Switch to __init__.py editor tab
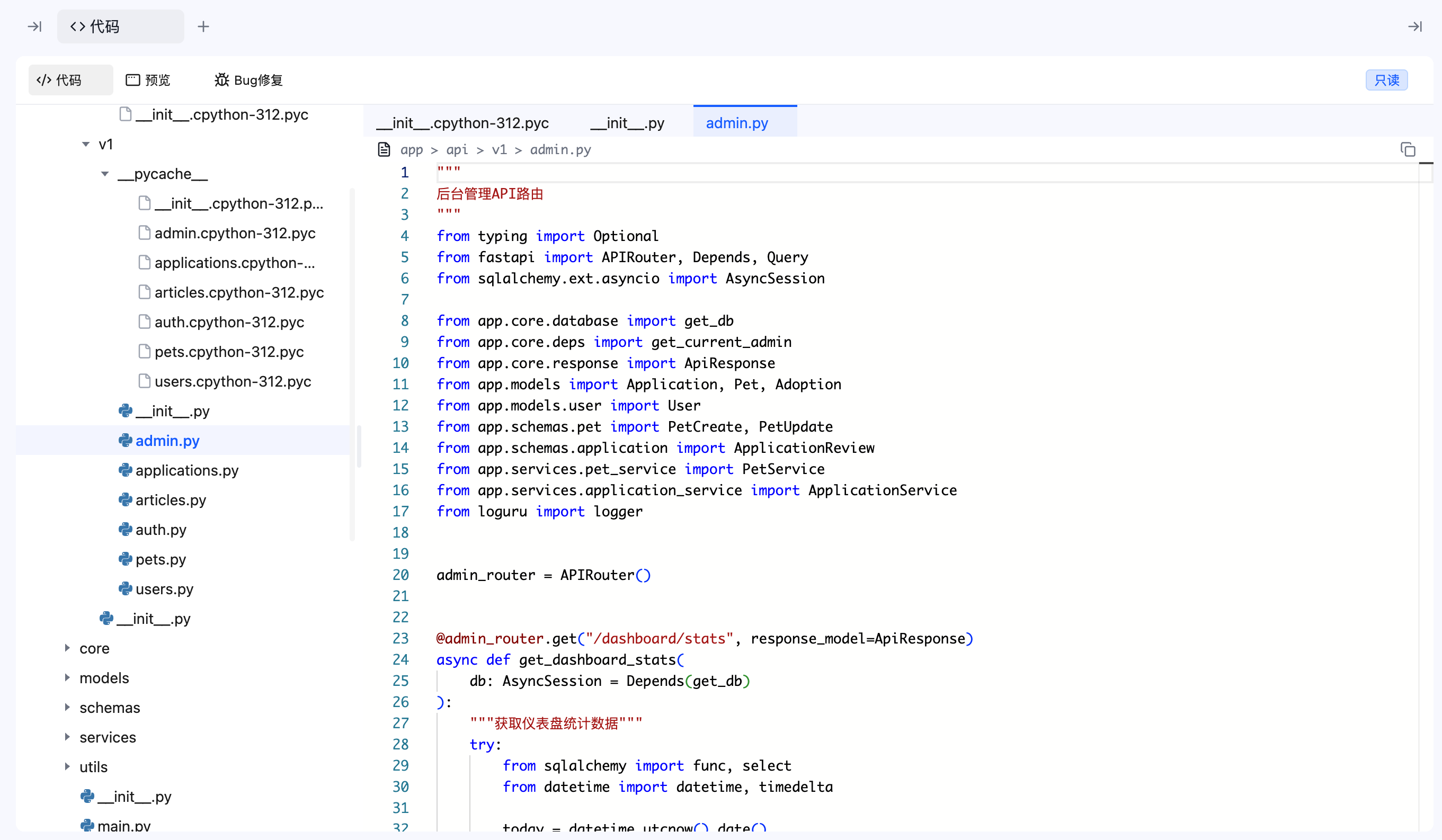The height and width of the screenshot is (840, 1442). coord(627,123)
